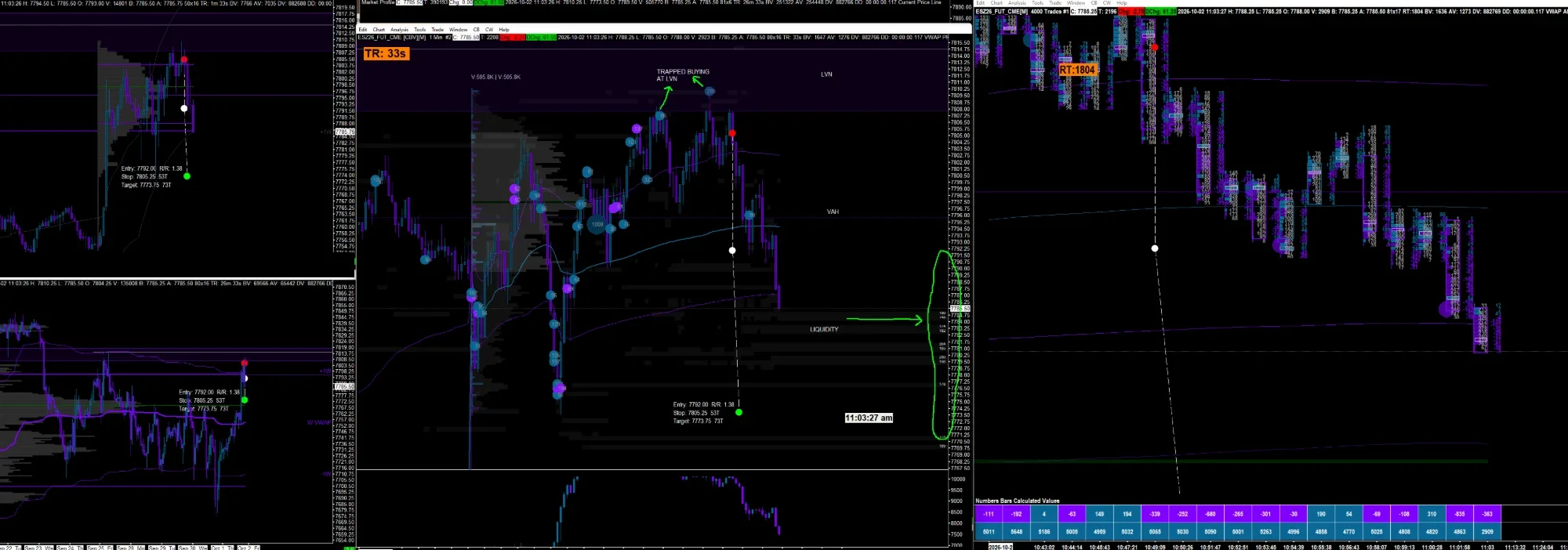Image resolution: width=1568 pixels, height=550 pixels.
Task: Select the LIQUIDITY annotation text
Action: [x=824, y=329]
